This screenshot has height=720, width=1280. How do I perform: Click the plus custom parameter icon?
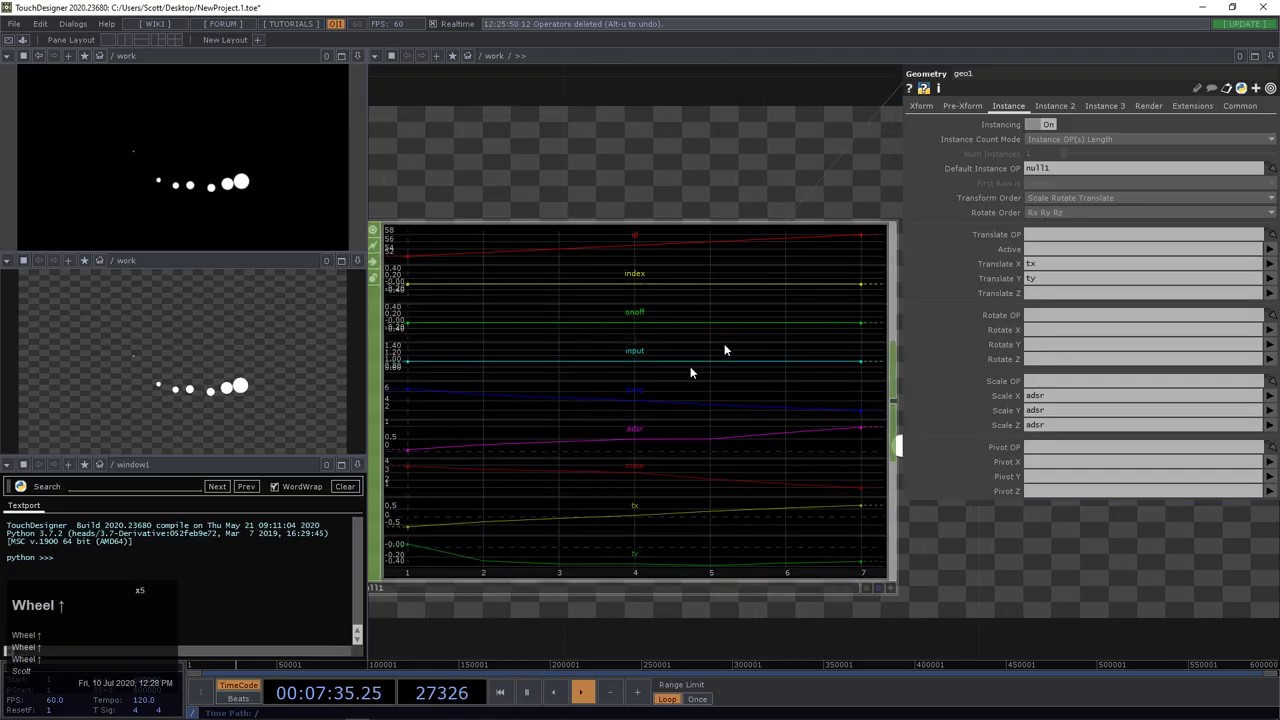pyautogui.click(x=1256, y=89)
